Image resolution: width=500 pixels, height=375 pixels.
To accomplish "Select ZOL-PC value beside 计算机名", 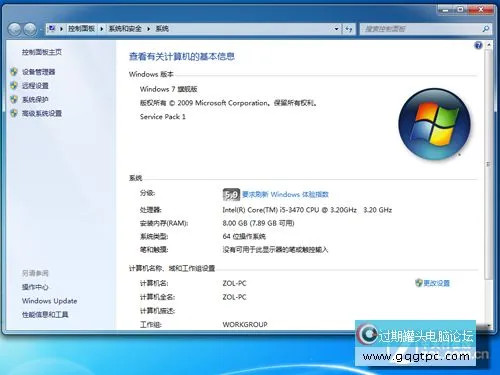I will pyautogui.click(x=234, y=283).
